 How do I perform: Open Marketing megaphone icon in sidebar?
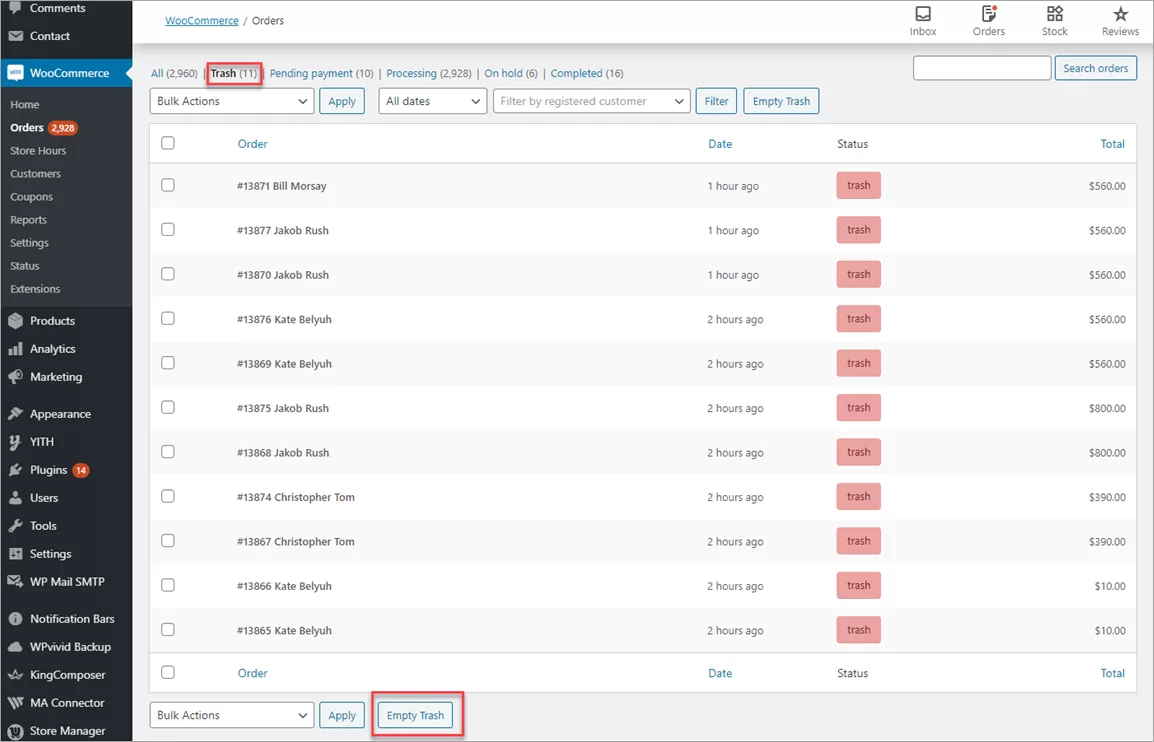15,377
